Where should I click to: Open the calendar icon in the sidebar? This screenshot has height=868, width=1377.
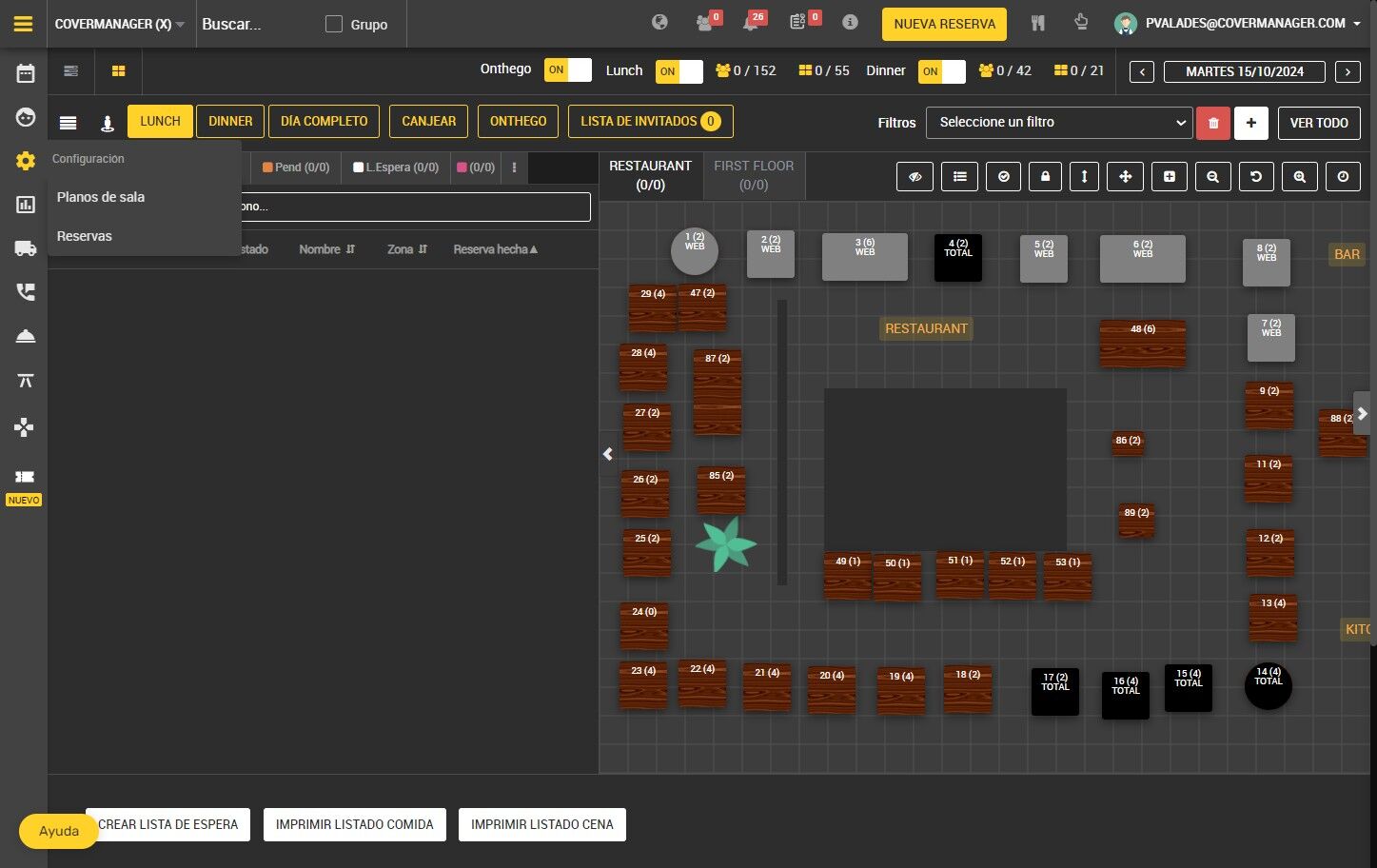(x=26, y=73)
